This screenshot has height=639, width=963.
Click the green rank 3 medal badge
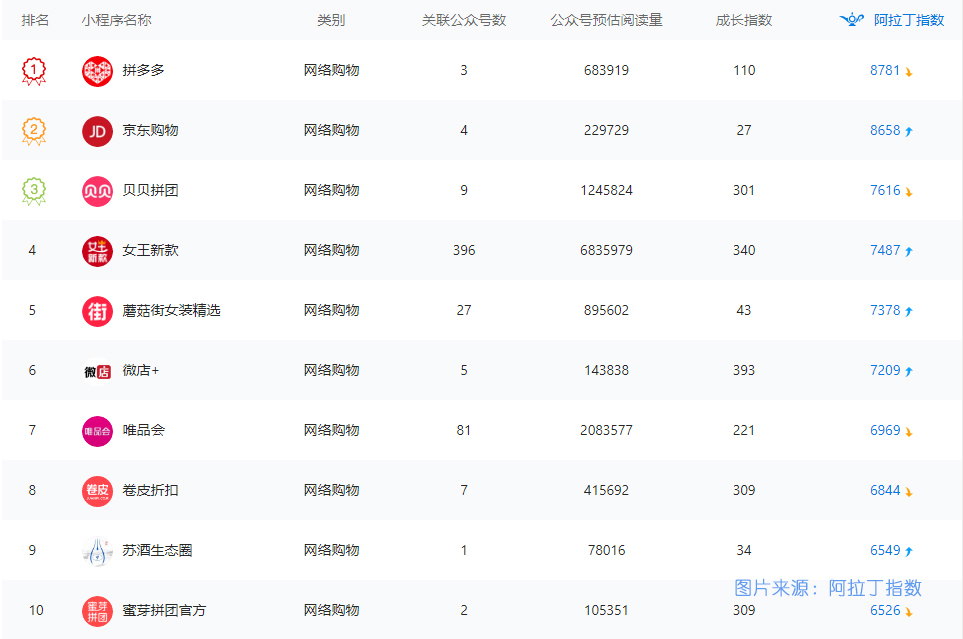pos(34,191)
